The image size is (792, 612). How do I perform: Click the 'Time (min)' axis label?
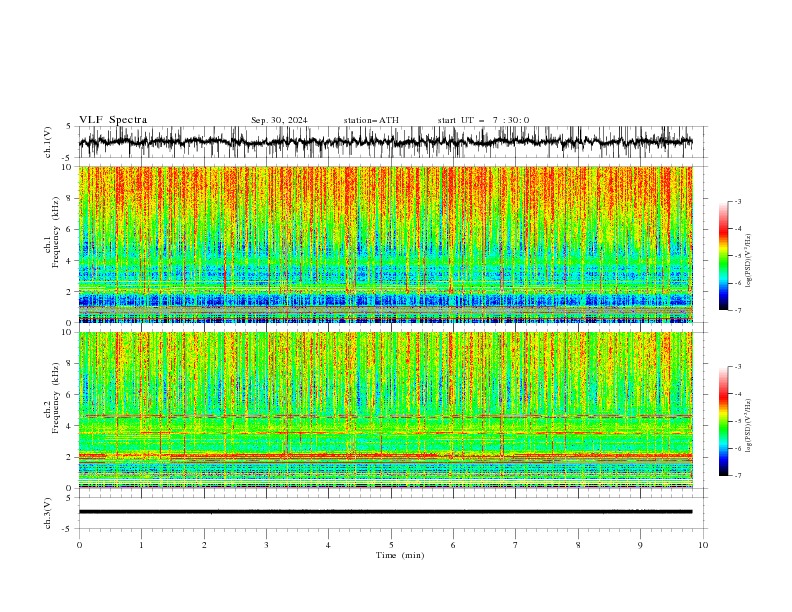point(400,555)
